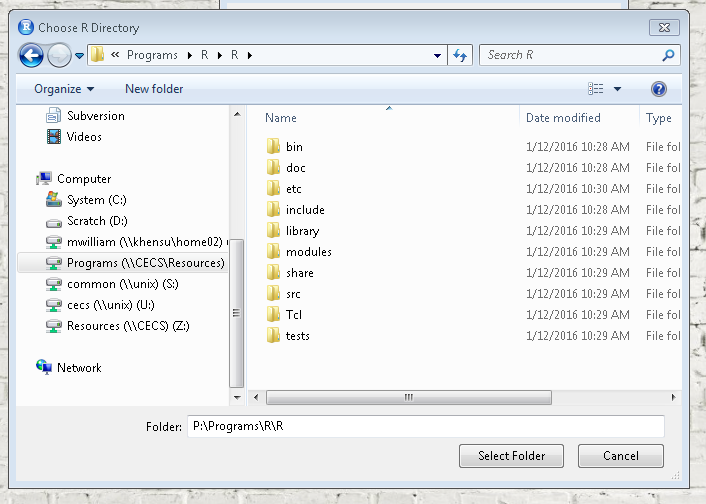Expand the arrow after the first R breadcrumb

tap(220, 55)
